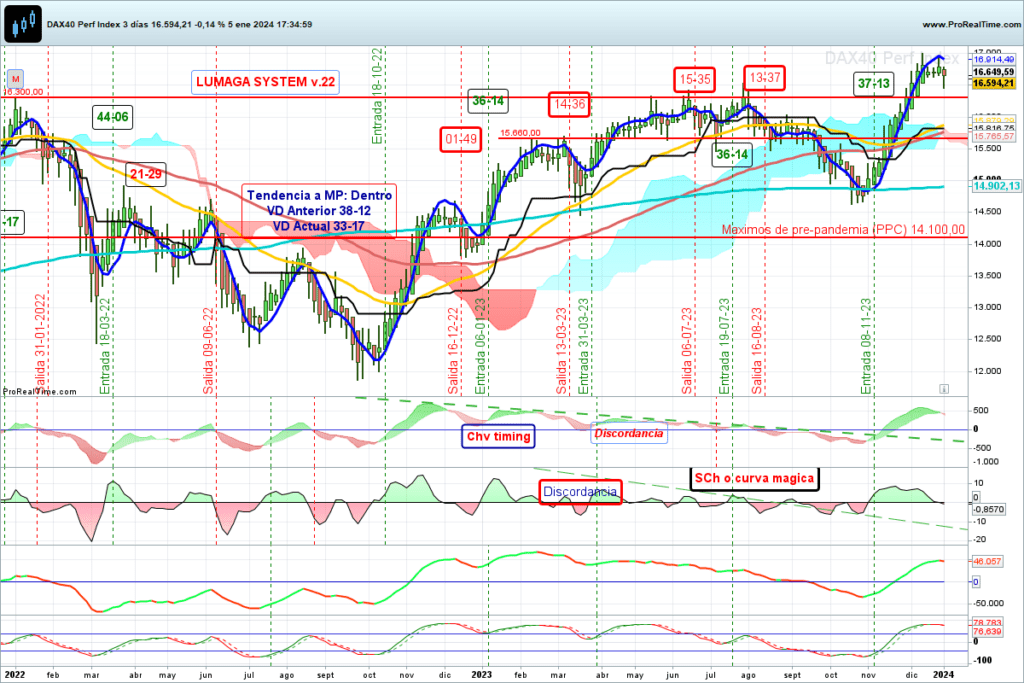Image resolution: width=1024 pixels, height=683 pixels.
Task: Click the yellow '16.594,21' current price tag
Action: coord(993,84)
